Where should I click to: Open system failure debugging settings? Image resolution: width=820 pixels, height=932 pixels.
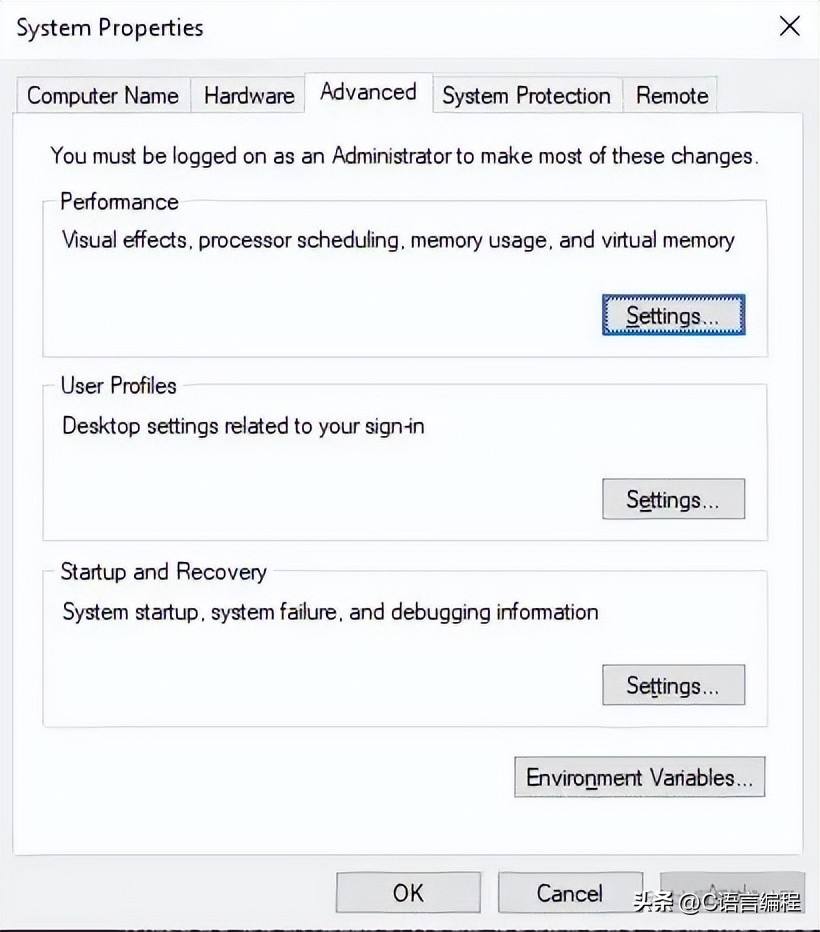pos(673,685)
